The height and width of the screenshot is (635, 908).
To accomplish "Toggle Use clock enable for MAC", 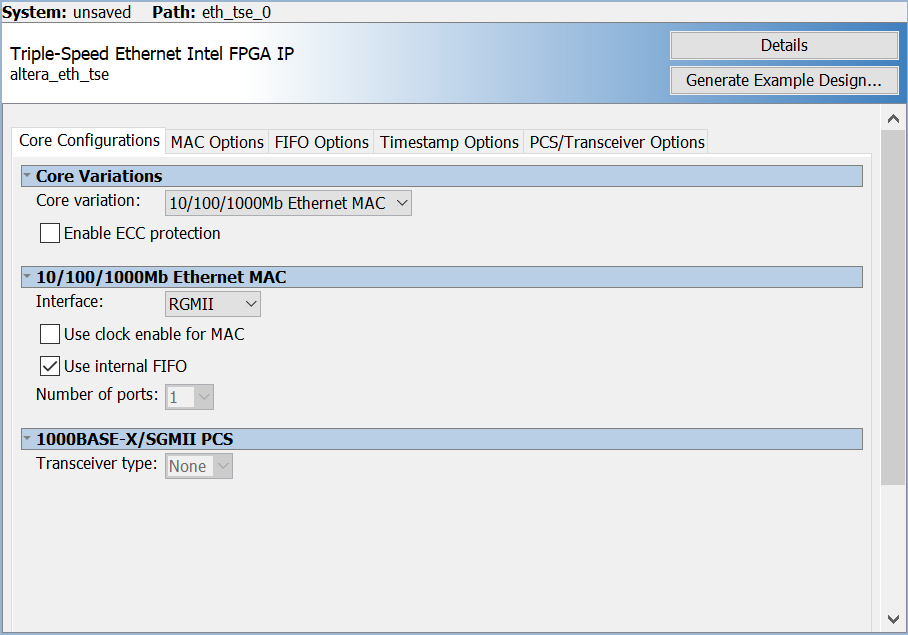I will pos(50,334).
